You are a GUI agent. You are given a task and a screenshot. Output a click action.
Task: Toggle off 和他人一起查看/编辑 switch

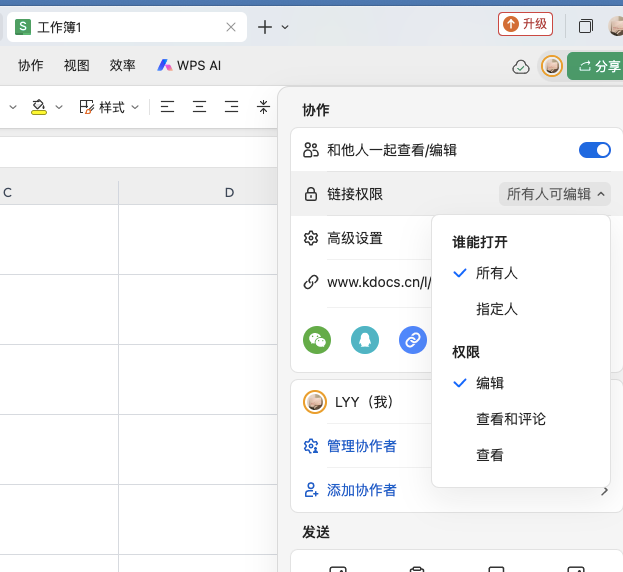[594, 150]
